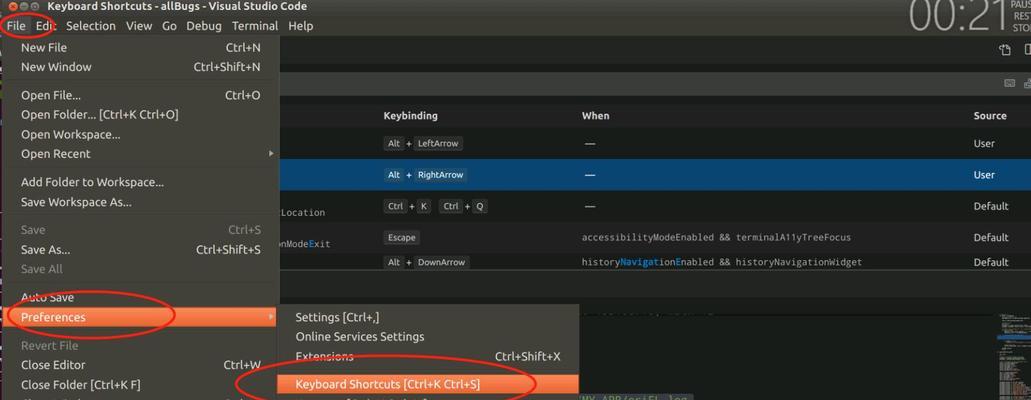The width and height of the screenshot is (1031, 400).
Task: Choose New File from the File menu
Action: point(140,47)
